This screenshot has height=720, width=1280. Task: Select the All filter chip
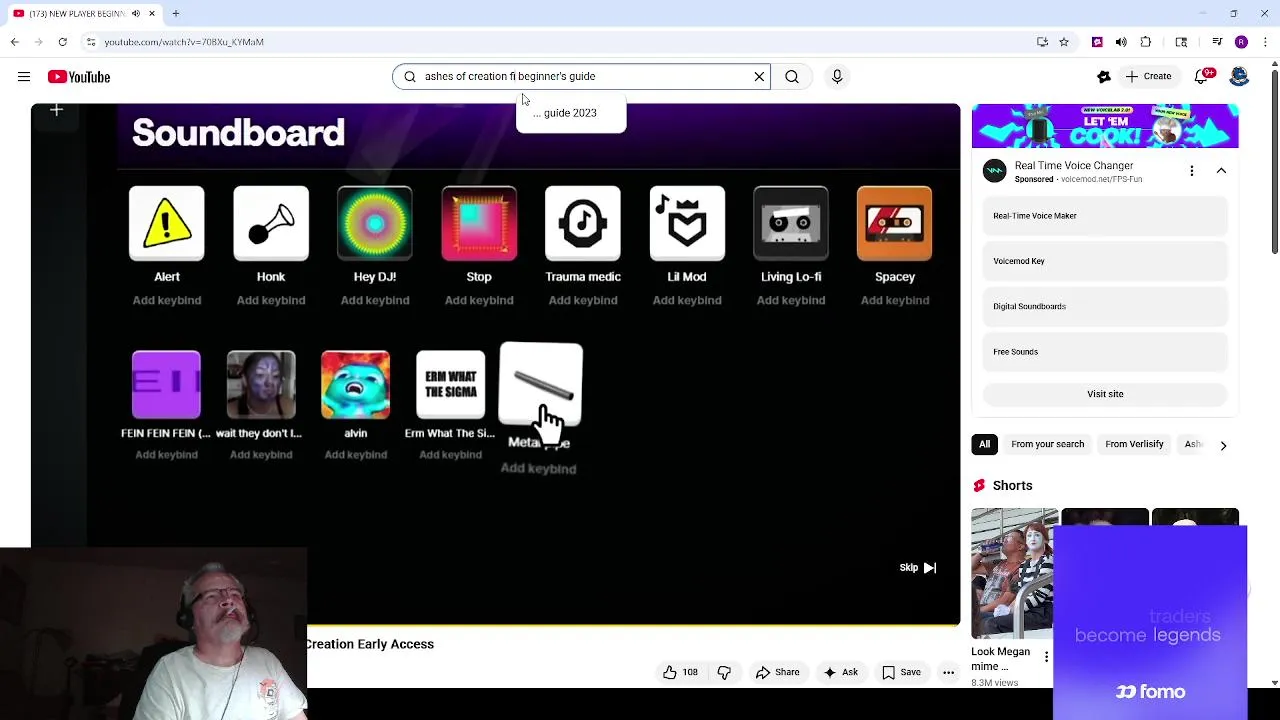pos(984,444)
